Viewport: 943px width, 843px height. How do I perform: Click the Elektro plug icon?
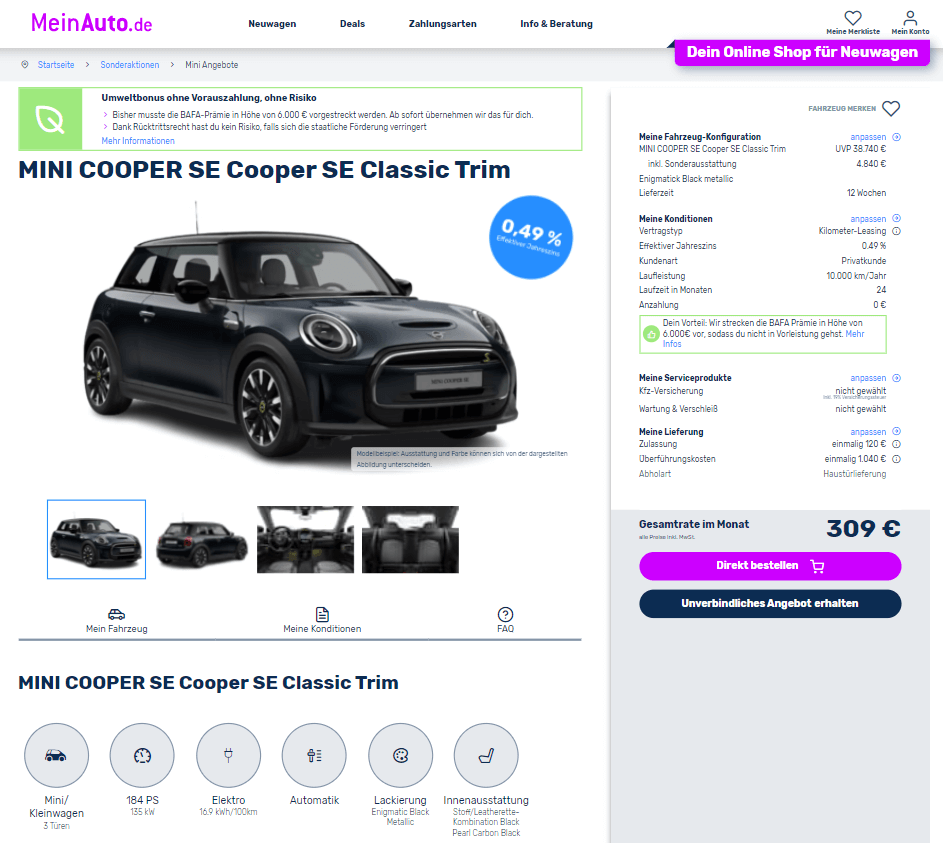(x=229, y=755)
